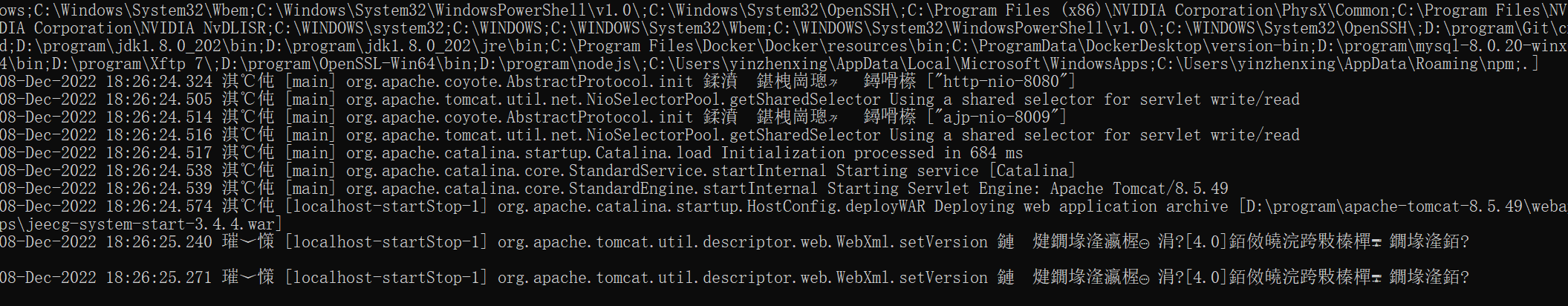The image size is (1568, 306).
Task: Click "Initialization processed in 684 ms" message
Action: click(871, 152)
